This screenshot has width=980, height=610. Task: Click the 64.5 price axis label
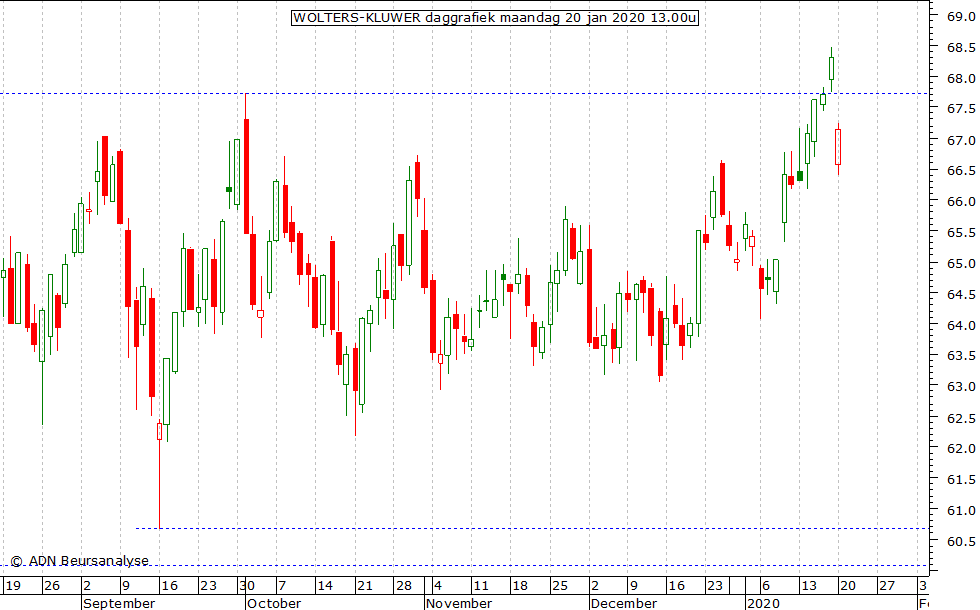961,294
